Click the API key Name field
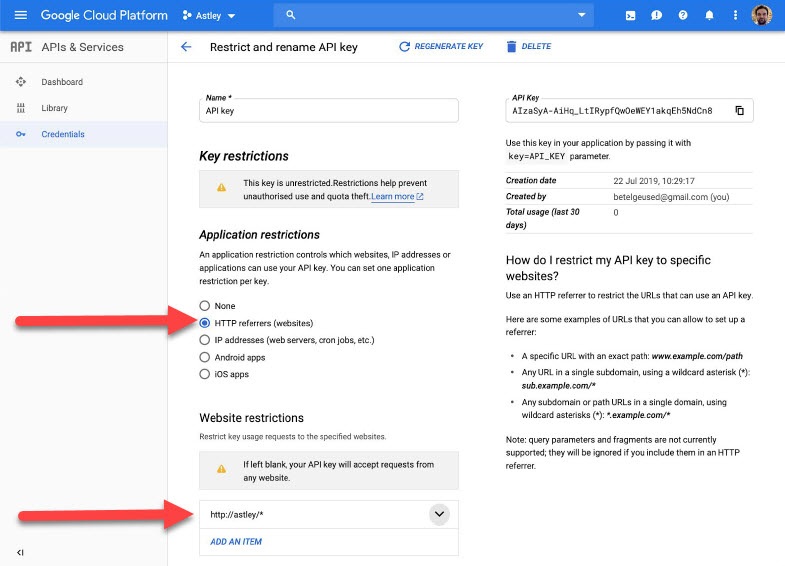Screen dimensions: 785x566 329,111
